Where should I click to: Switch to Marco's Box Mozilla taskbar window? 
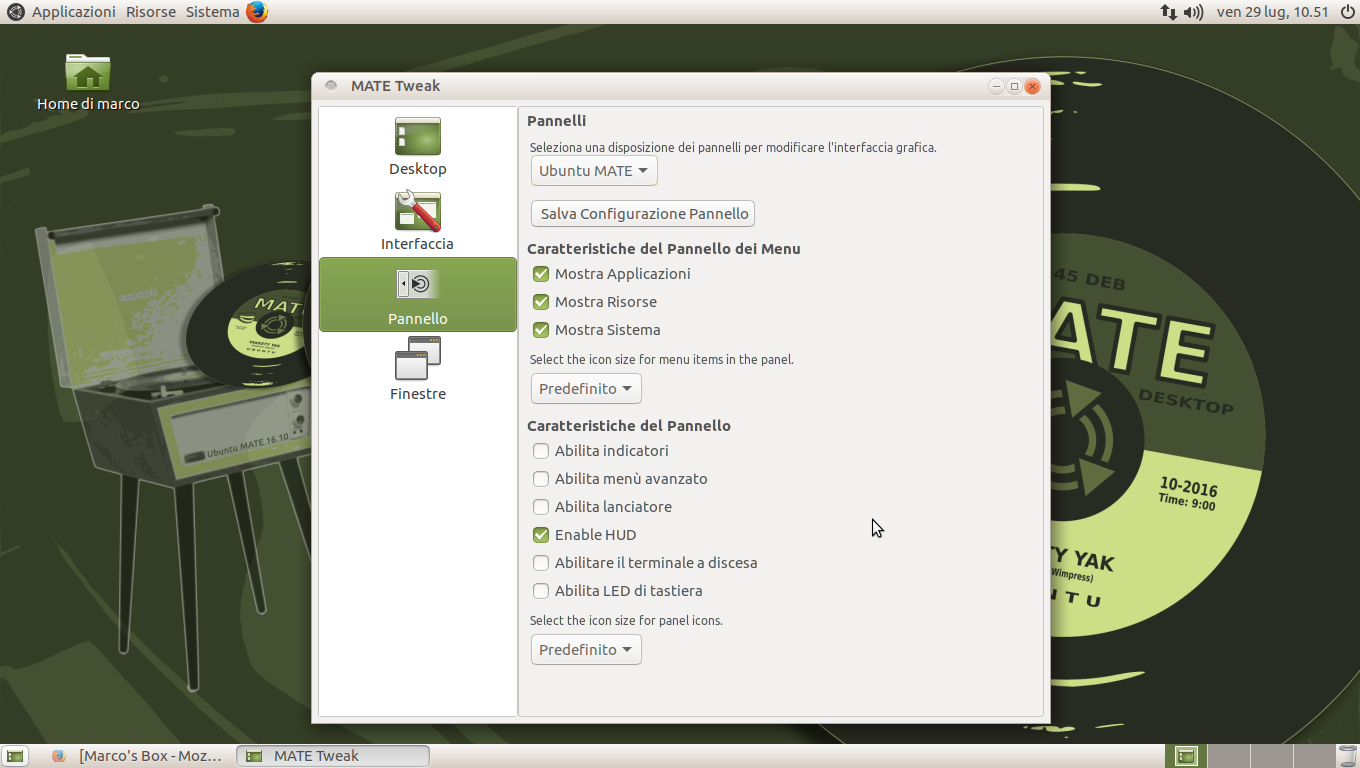pyautogui.click(x=137, y=756)
